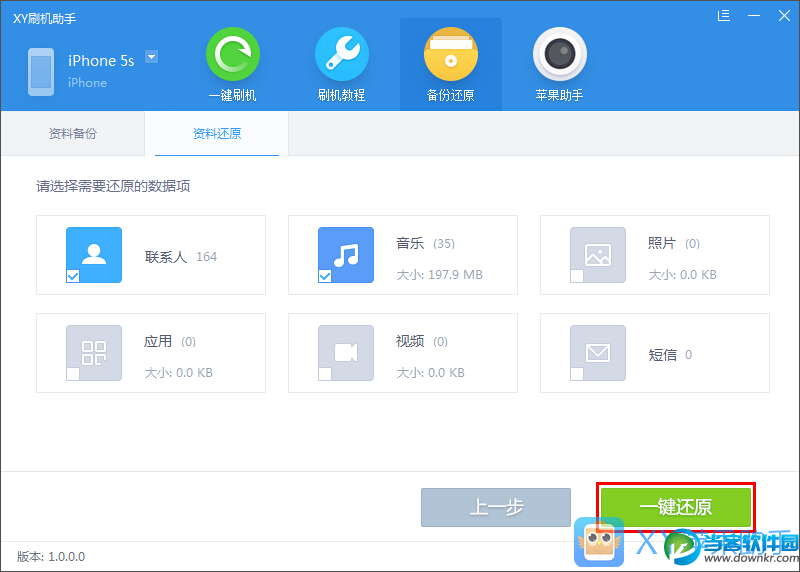Click the 短信 envelope icon
Viewport: 800px width, 572px height.
[598, 353]
